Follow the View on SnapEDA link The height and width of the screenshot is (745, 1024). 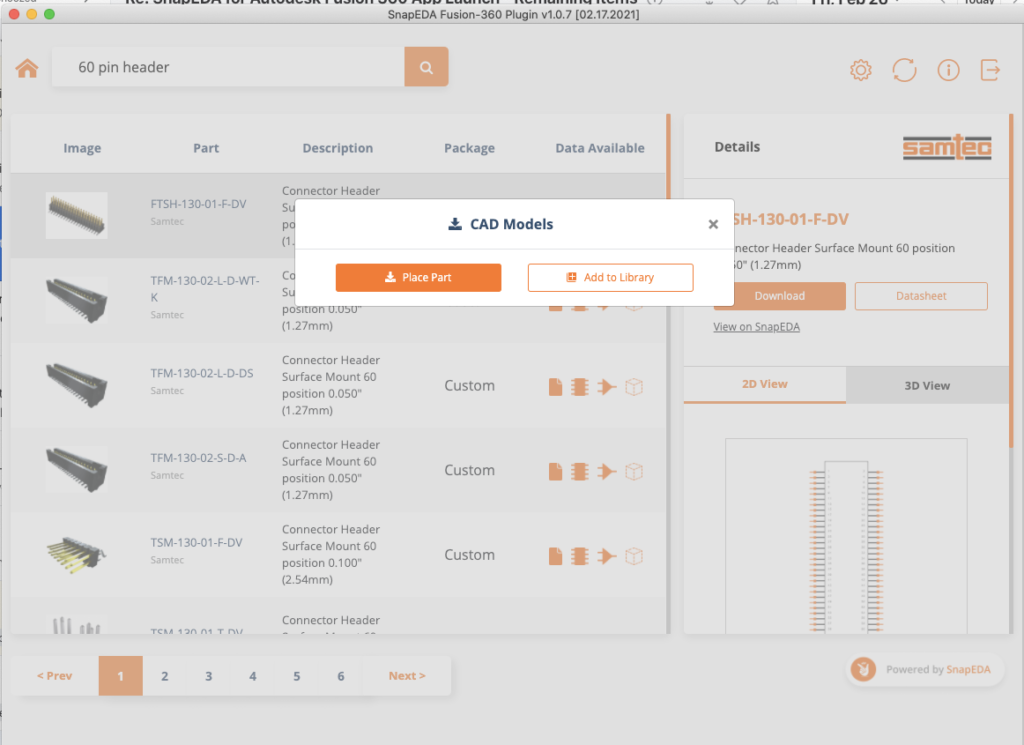coord(756,327)
